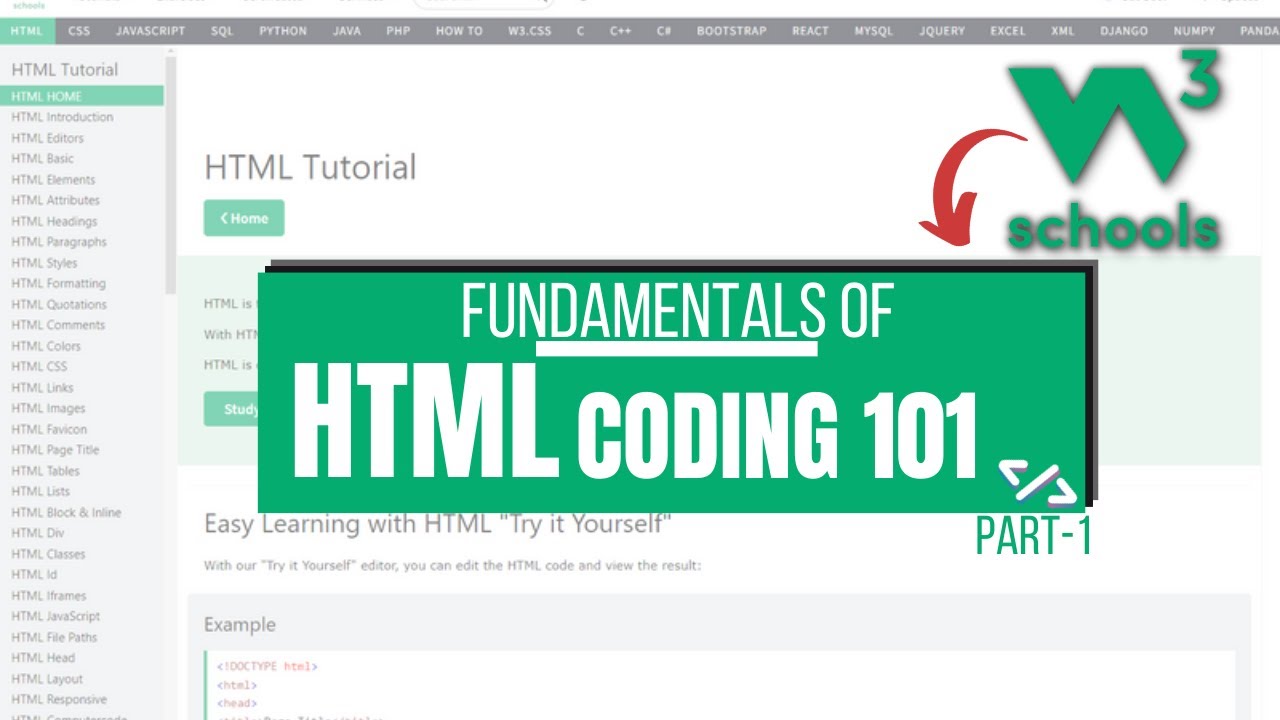Open HTML Layout lesson
The image size is (1280, 720).
pos(48,679)
